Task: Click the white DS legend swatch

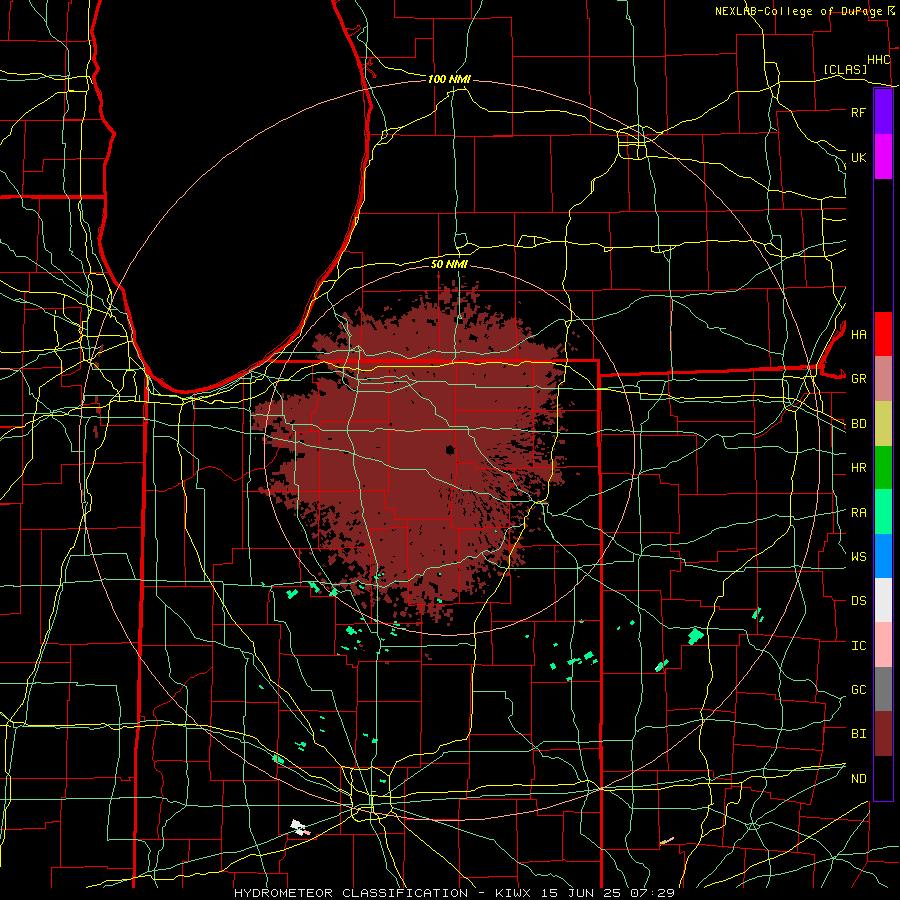Action: pyautogui.click(x=883, y=600)
